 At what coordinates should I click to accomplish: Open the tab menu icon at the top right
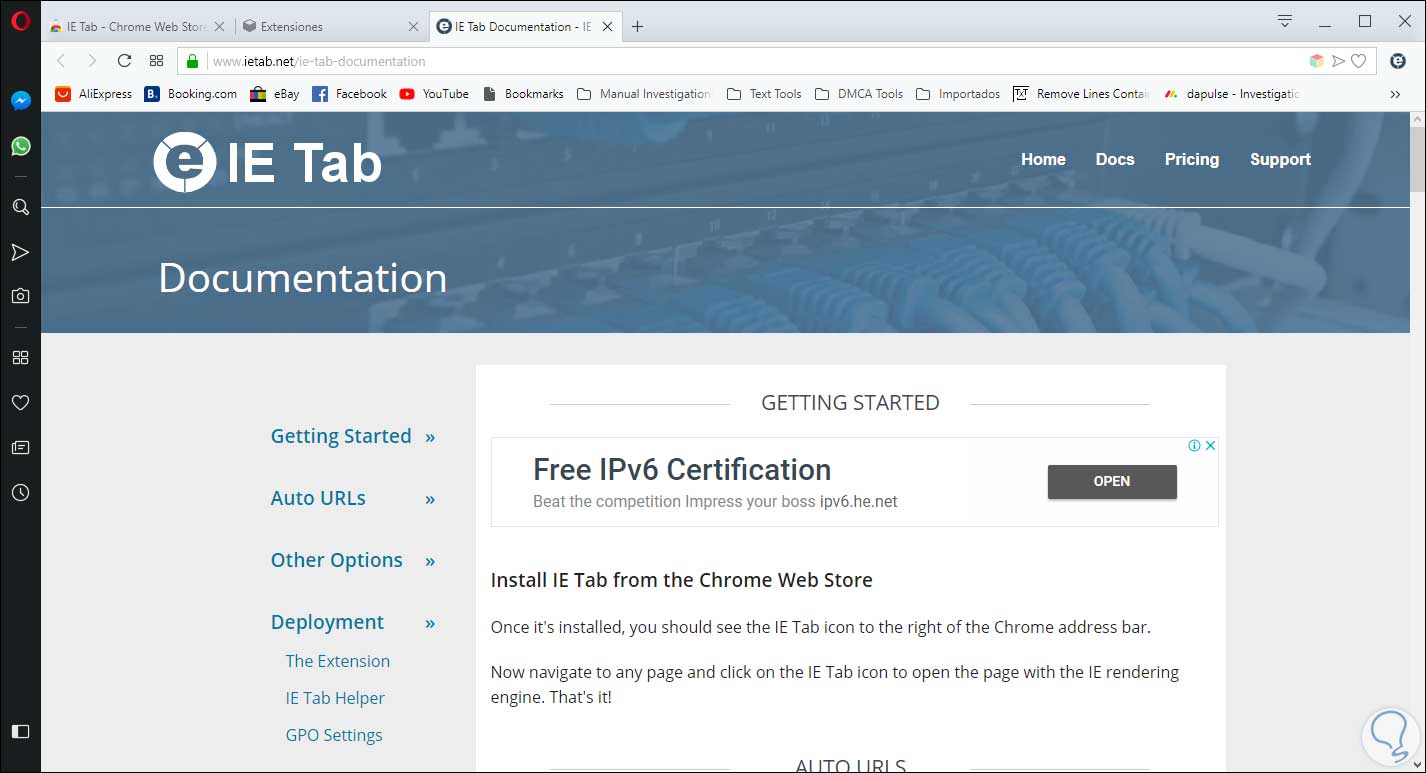pos(1286,21)
